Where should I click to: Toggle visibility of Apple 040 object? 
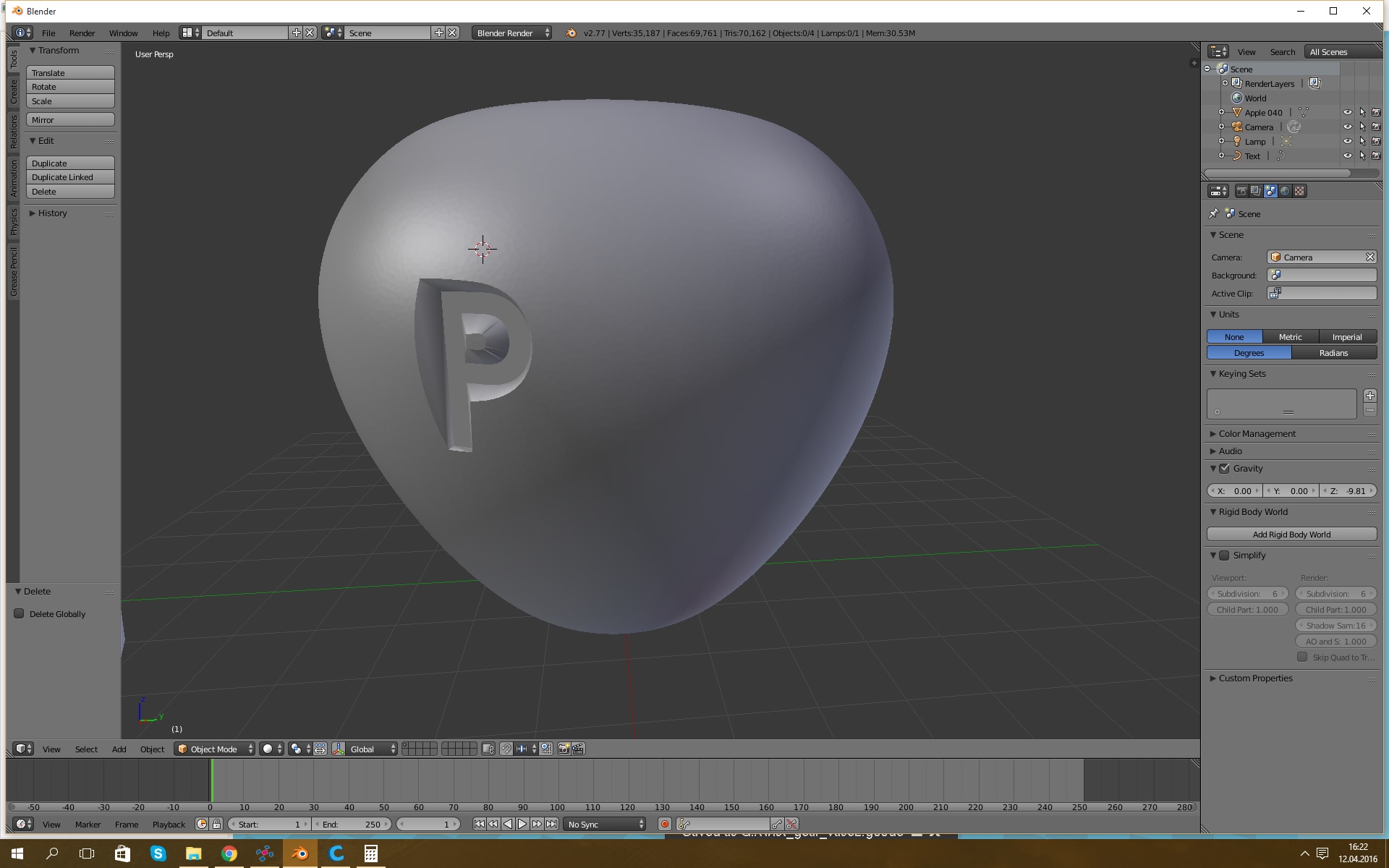click(x=1347, y=112)
